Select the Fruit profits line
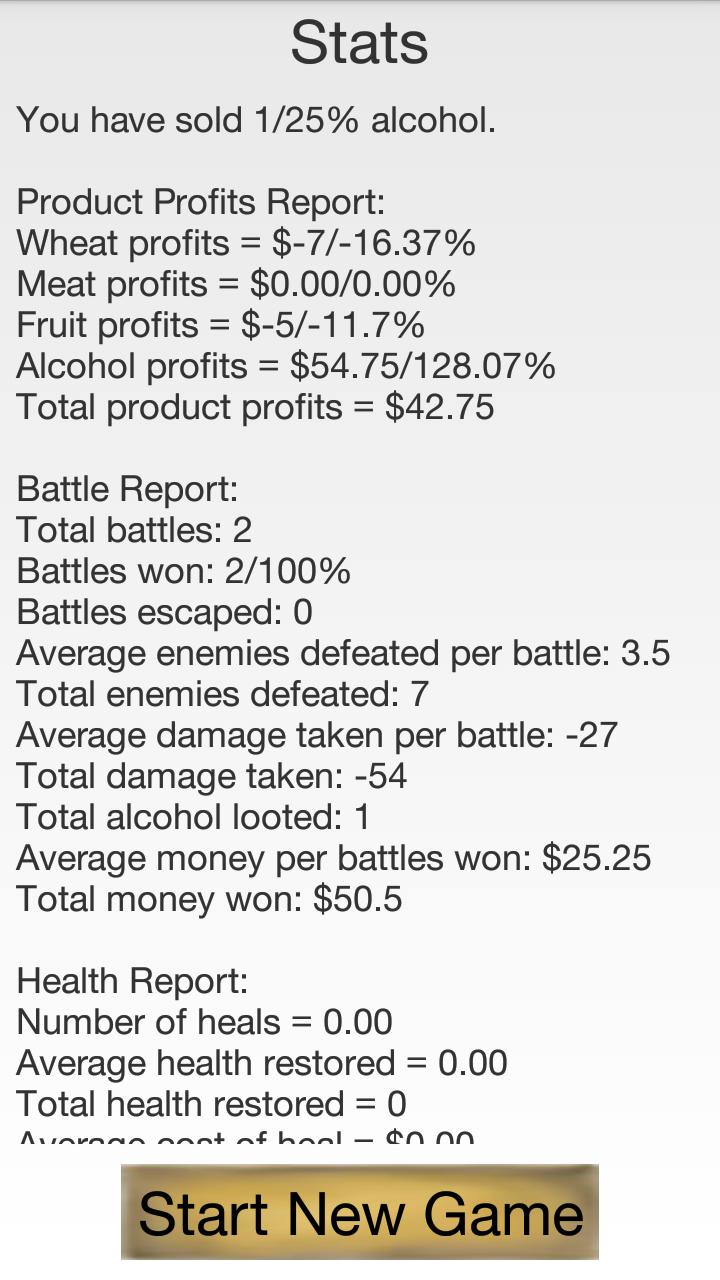This screenshot has height=1280, width=720. tap(221, 325)
